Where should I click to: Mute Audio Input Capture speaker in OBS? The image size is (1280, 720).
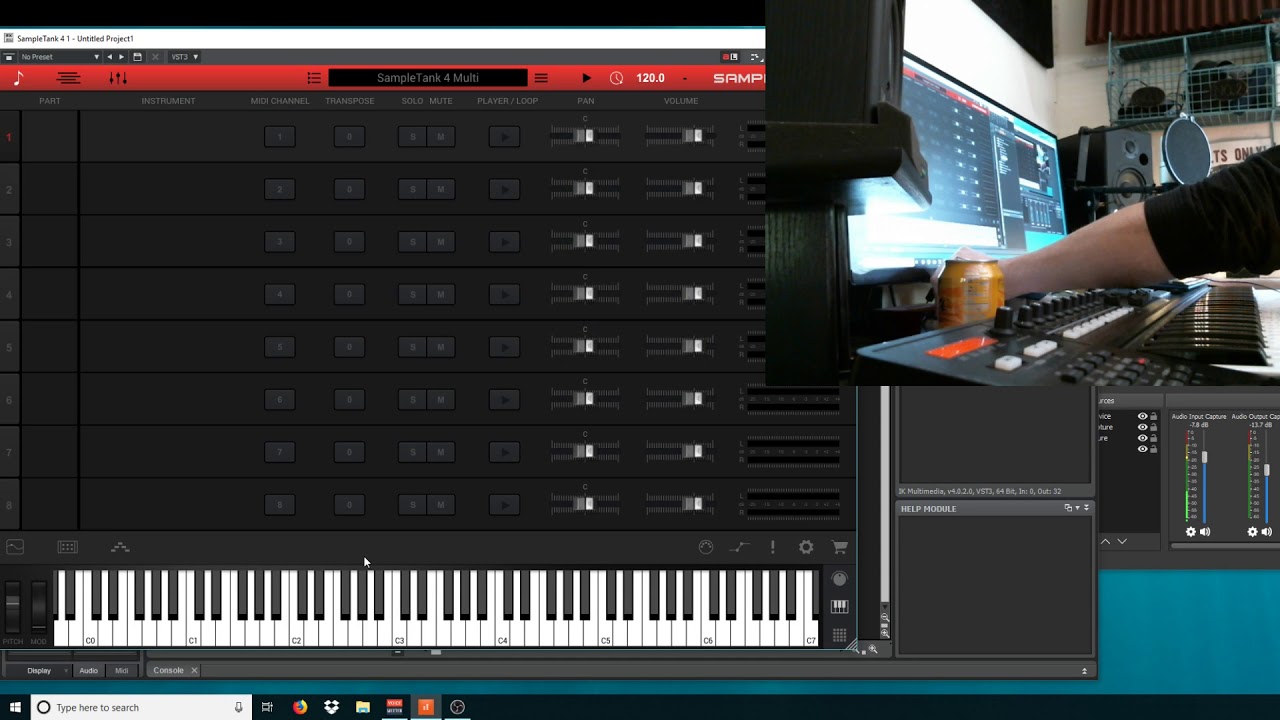coord(1205,532)
